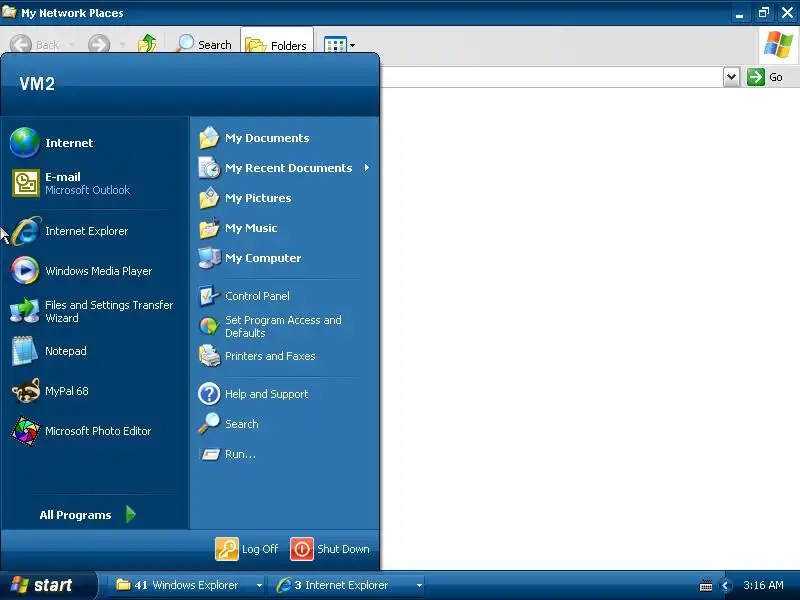This screenshot has height=600, width=800.
Task: Go up one folder level
Action: pyautogui.click(x=147, y=44)
